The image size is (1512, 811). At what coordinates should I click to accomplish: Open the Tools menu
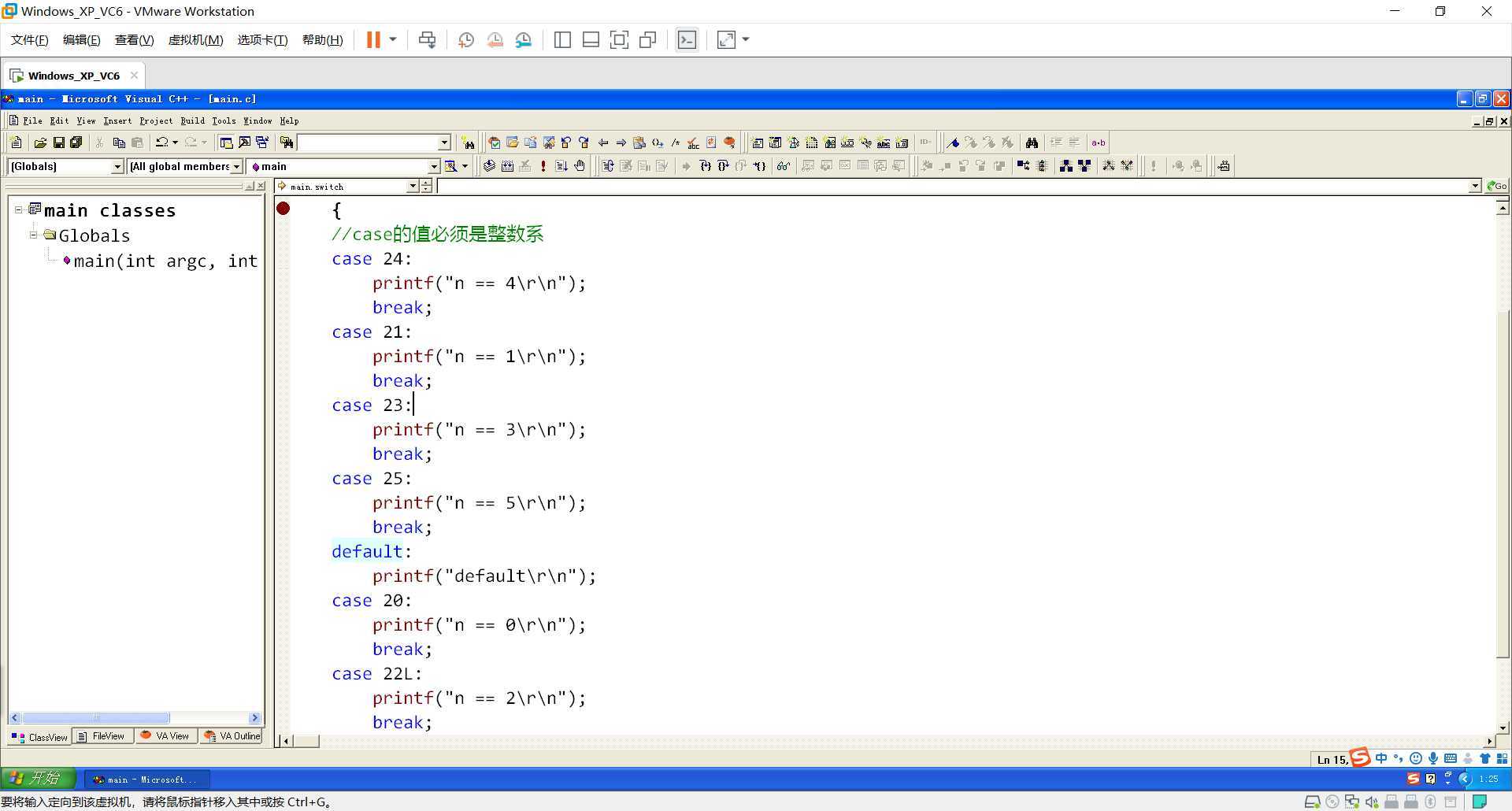(224, 121)
